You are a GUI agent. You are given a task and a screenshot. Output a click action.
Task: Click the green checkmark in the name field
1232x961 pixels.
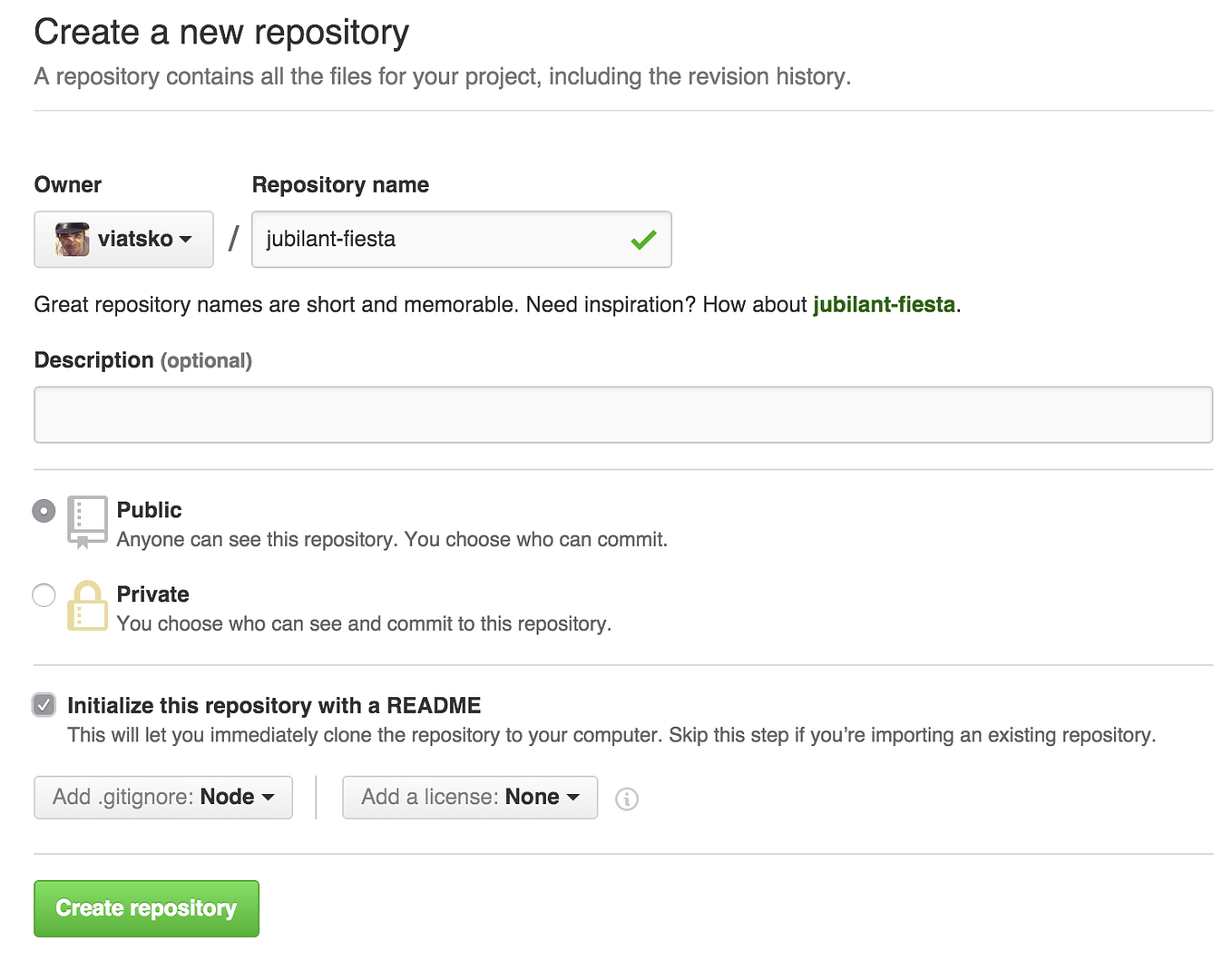point(643,240)
